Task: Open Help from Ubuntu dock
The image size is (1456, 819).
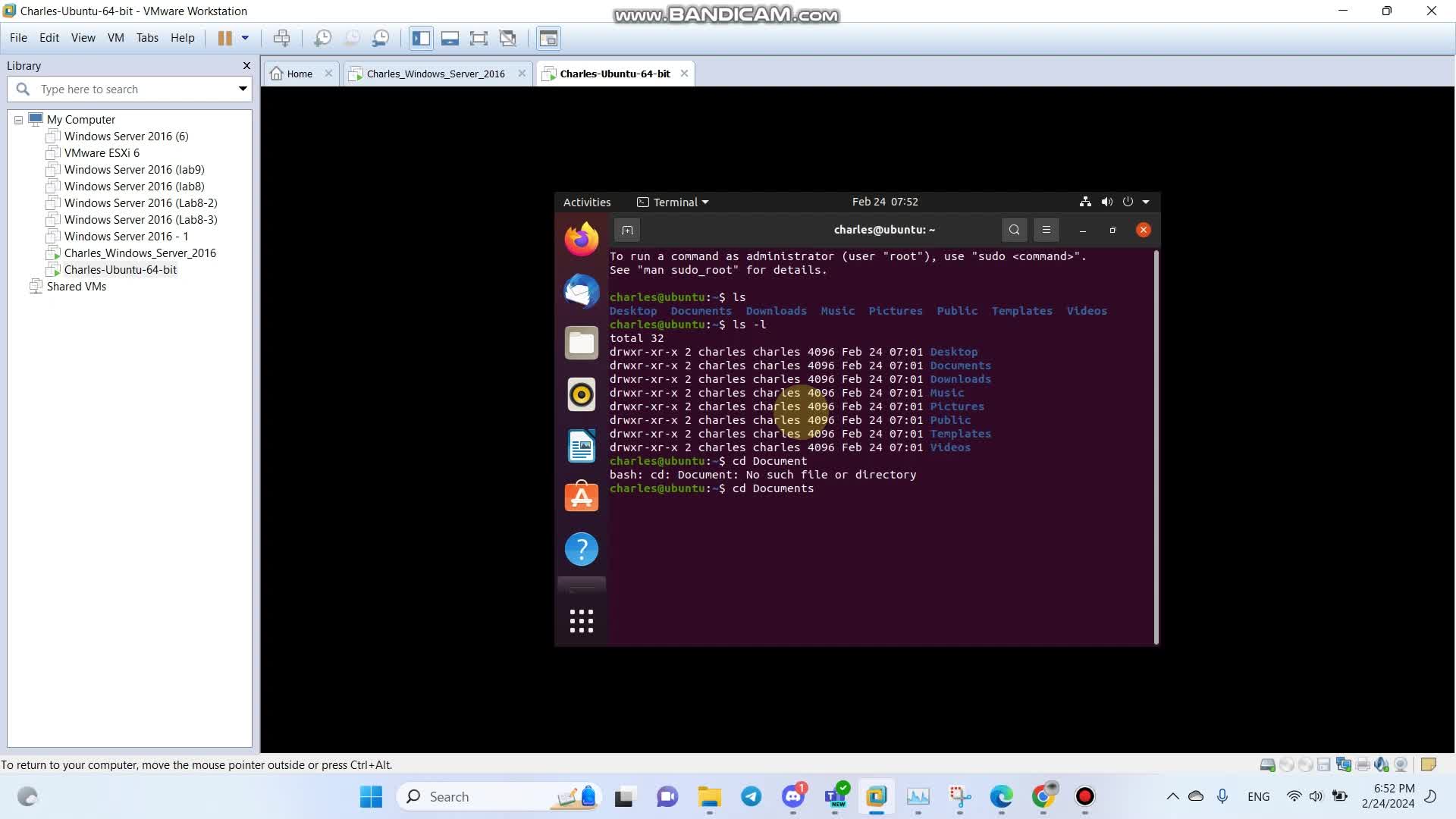Action: click(x=582, y=549)
